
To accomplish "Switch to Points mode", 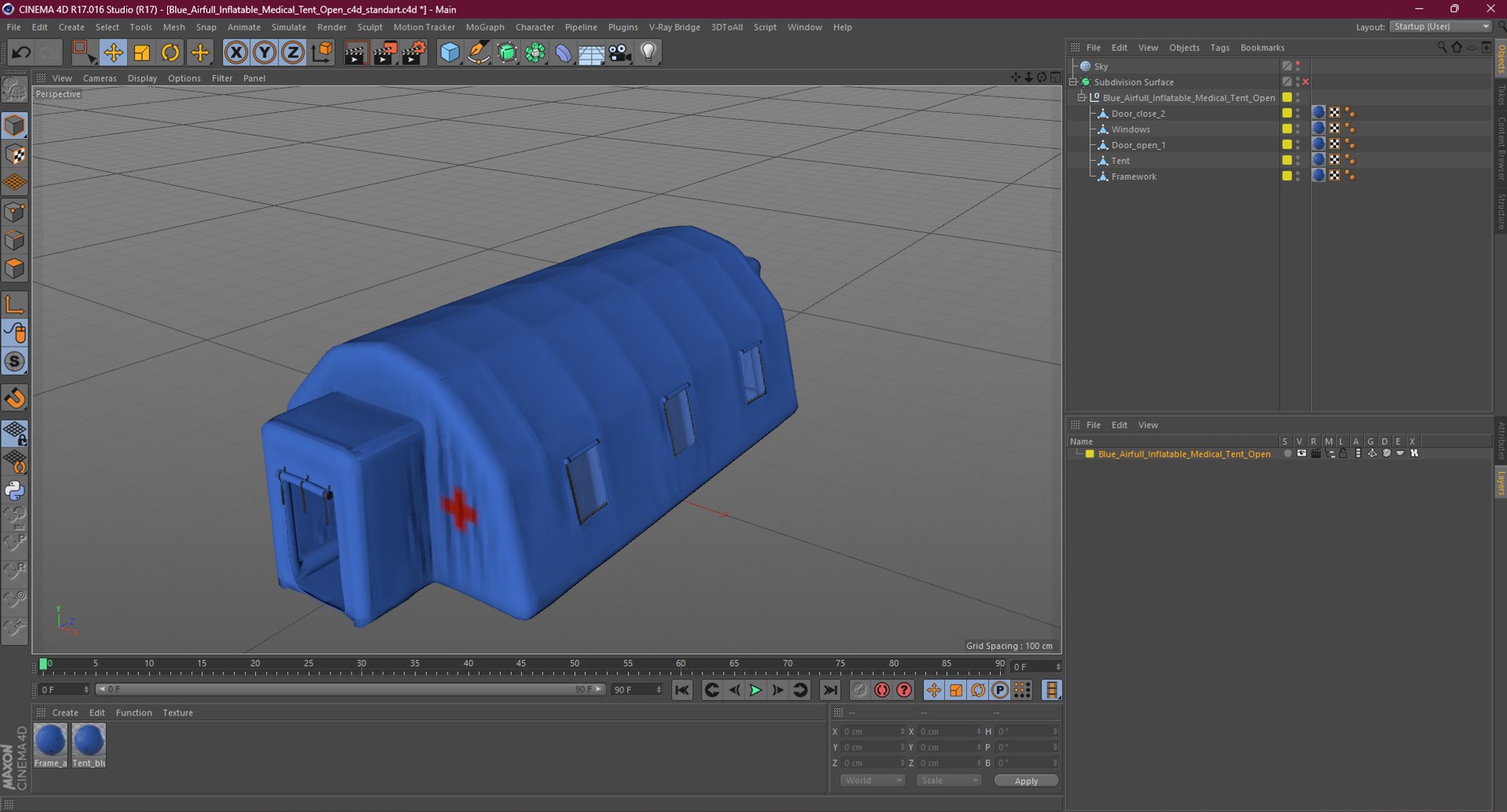I will (x=15, y=212).
